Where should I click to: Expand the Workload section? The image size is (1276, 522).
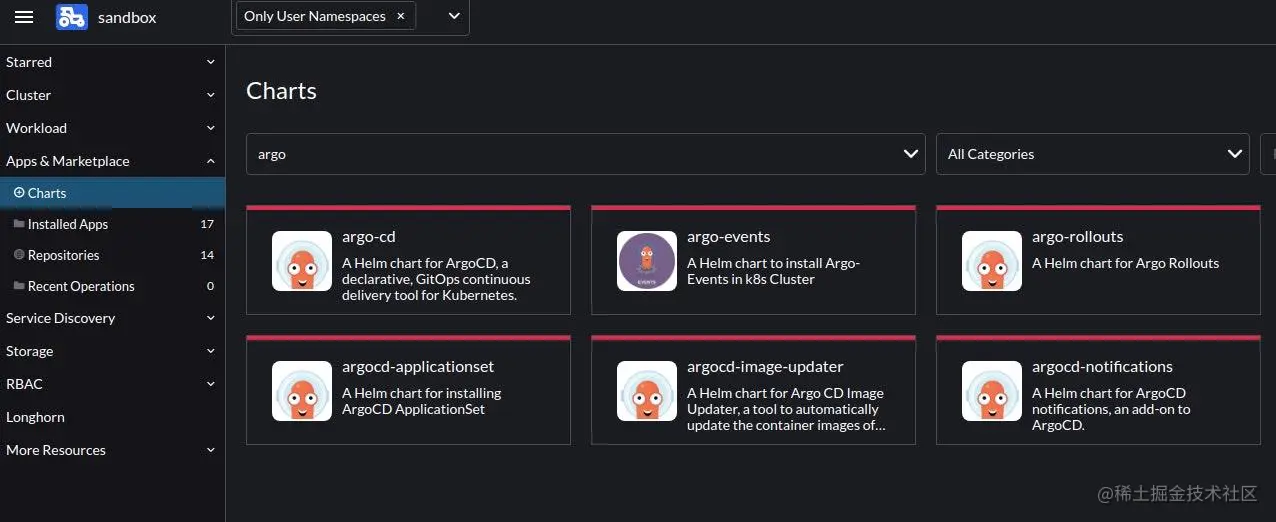pyautogui.click(x=112, y=128)
